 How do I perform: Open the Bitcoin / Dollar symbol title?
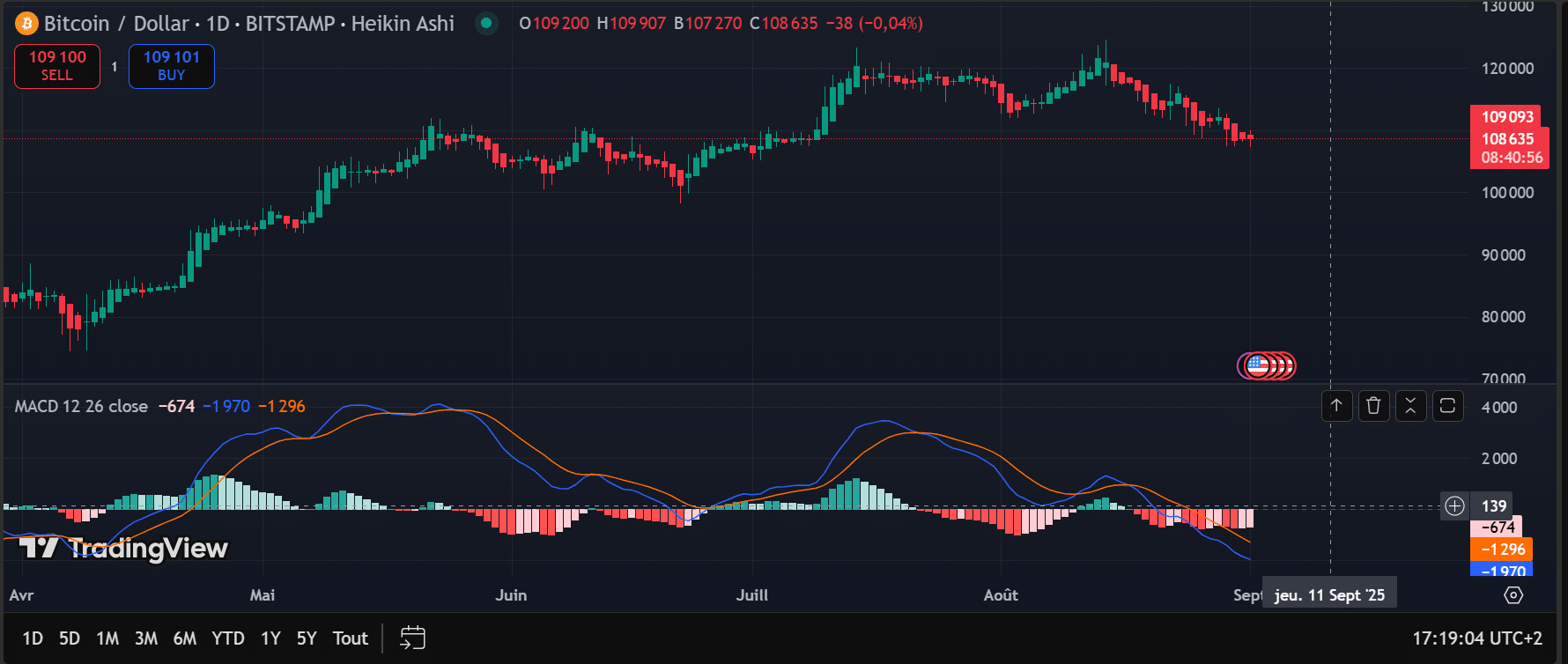pyautogui.click(x=116, y=24)
